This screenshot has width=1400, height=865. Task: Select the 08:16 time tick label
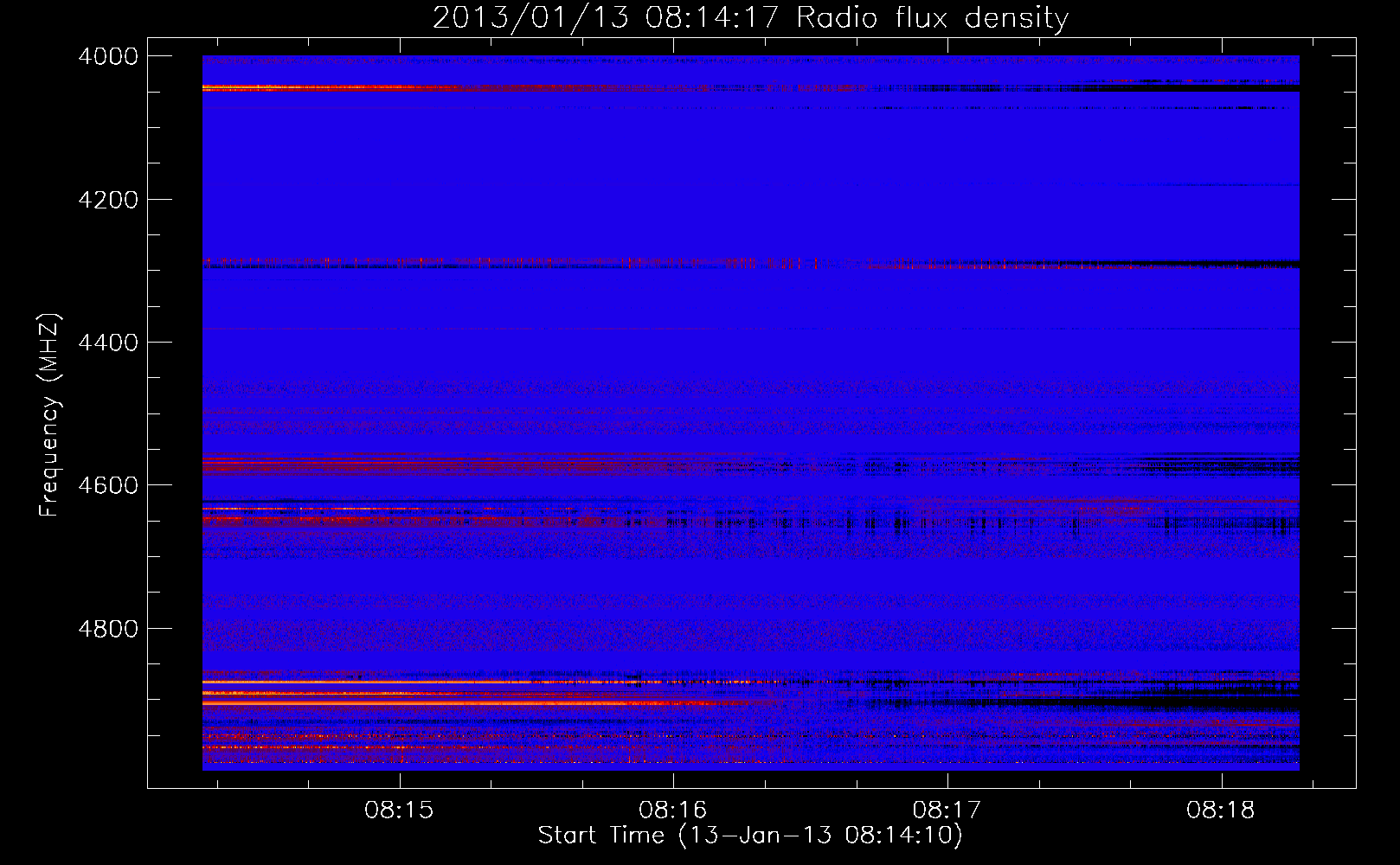pyautogui.click(x=672, y=811)
